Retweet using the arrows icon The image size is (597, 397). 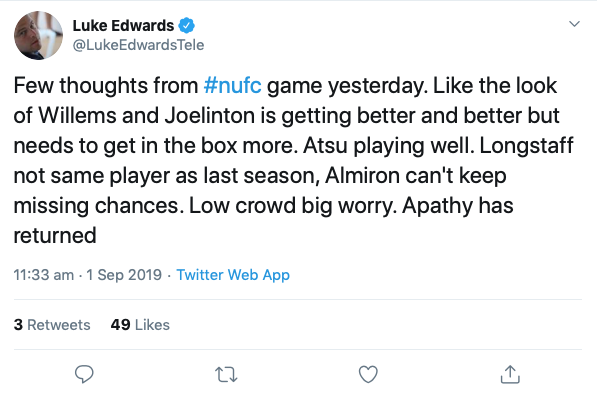226,375
